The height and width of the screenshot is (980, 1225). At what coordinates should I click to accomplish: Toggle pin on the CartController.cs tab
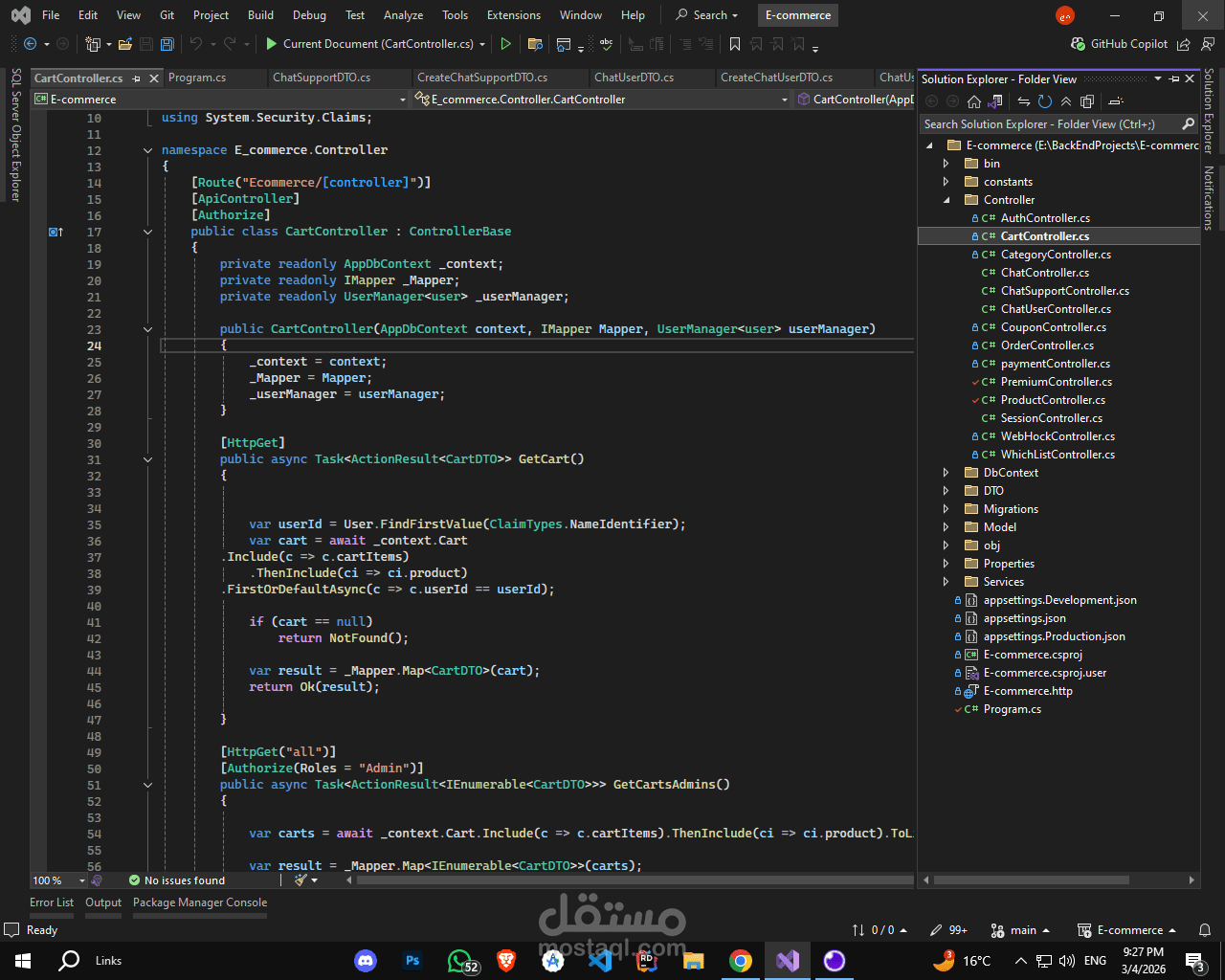click(x=137, y=78)
